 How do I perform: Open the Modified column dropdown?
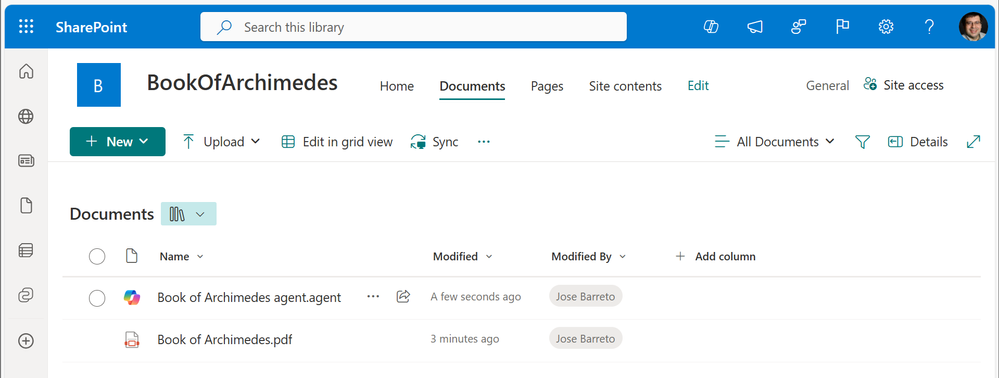[x=463, y=256]
